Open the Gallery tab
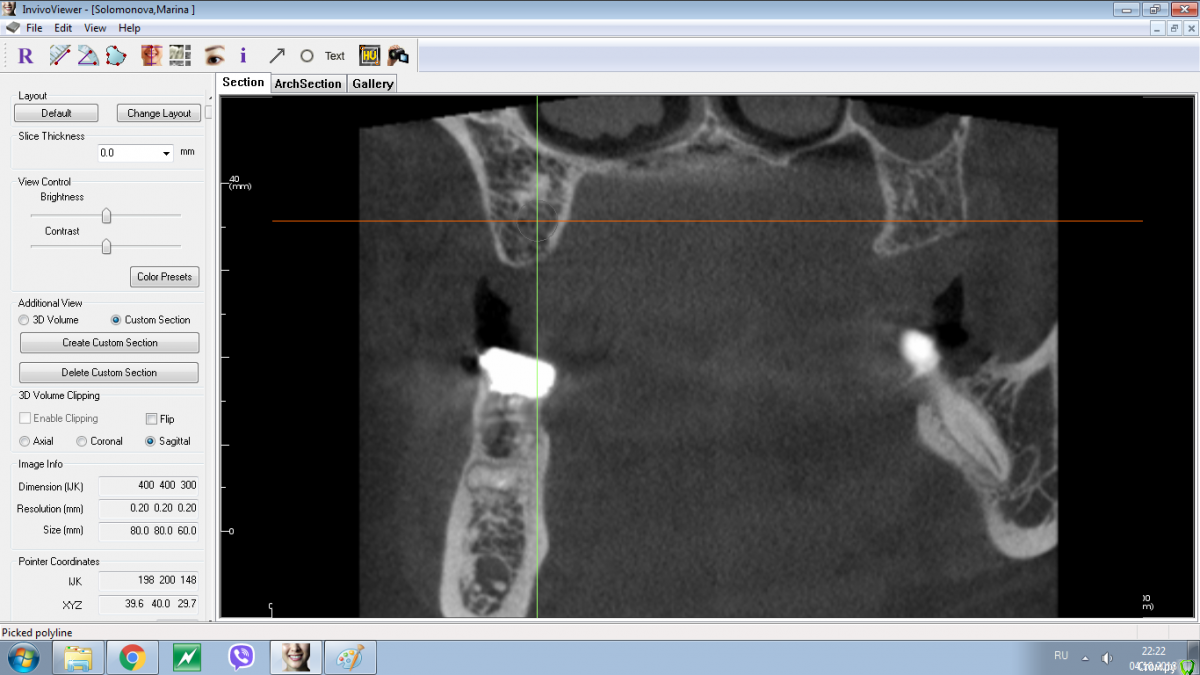 (x=372, y=84)
